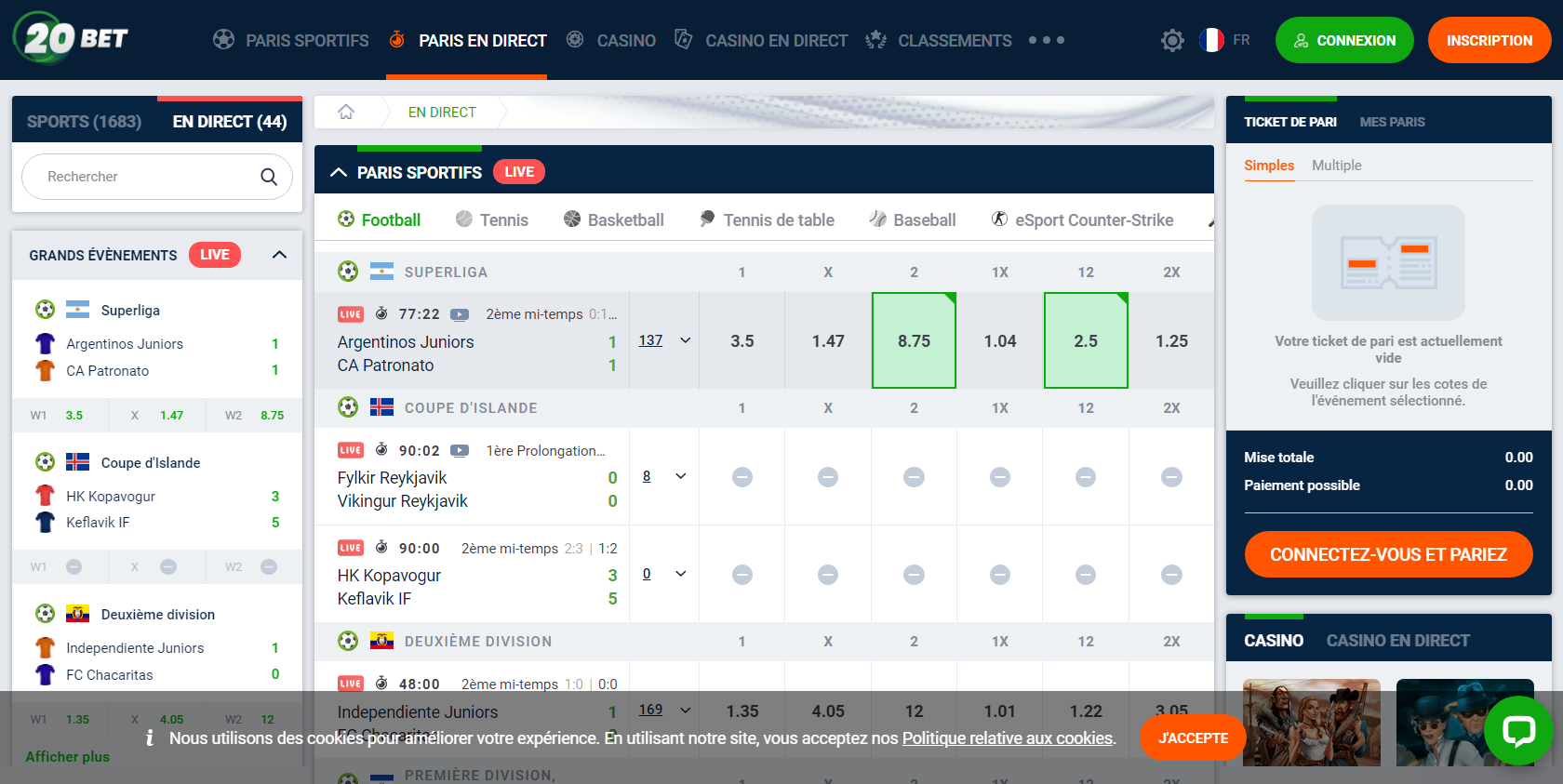Click the Ecuador flag beside Deuxième Division header

tap(381, 641)
